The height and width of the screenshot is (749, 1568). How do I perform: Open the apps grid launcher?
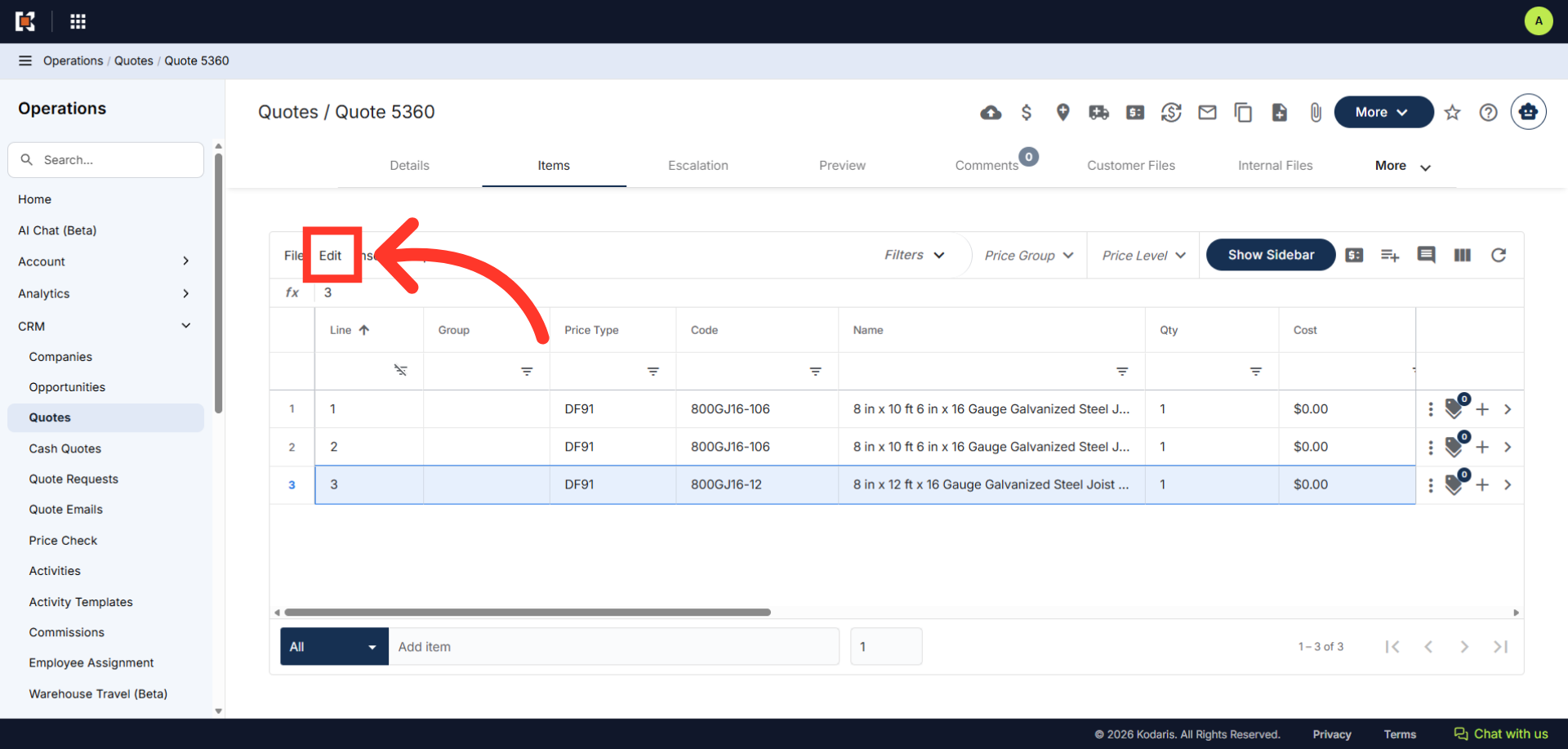pyautogui.click(x=78, y=21)
